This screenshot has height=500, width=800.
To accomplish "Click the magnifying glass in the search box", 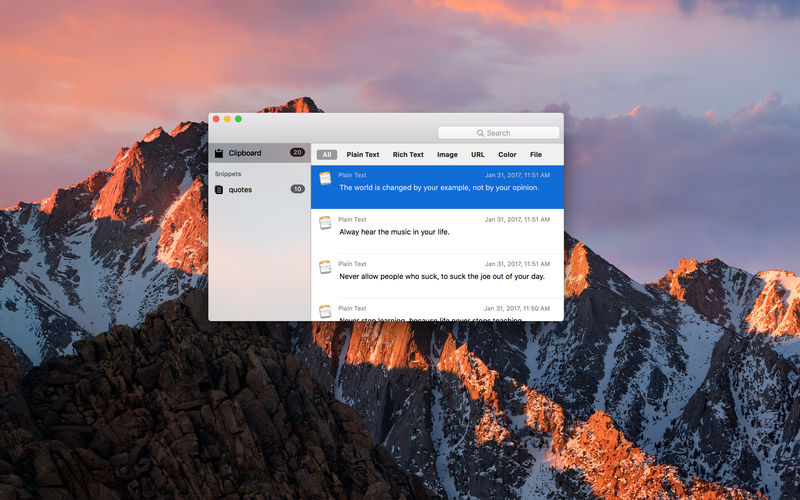I will pos(480,133).
